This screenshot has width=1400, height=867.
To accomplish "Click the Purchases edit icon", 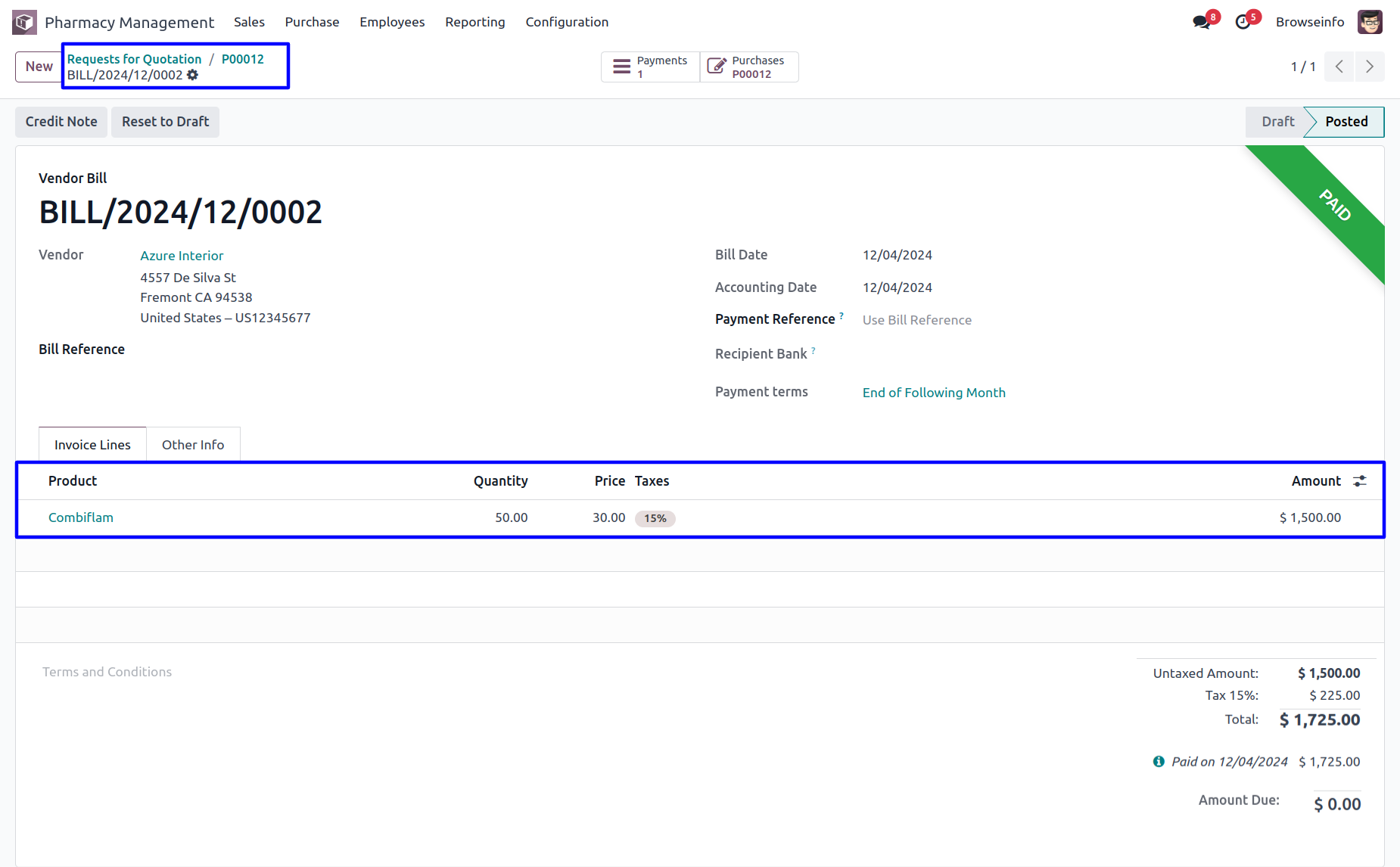I will [716, 67].
